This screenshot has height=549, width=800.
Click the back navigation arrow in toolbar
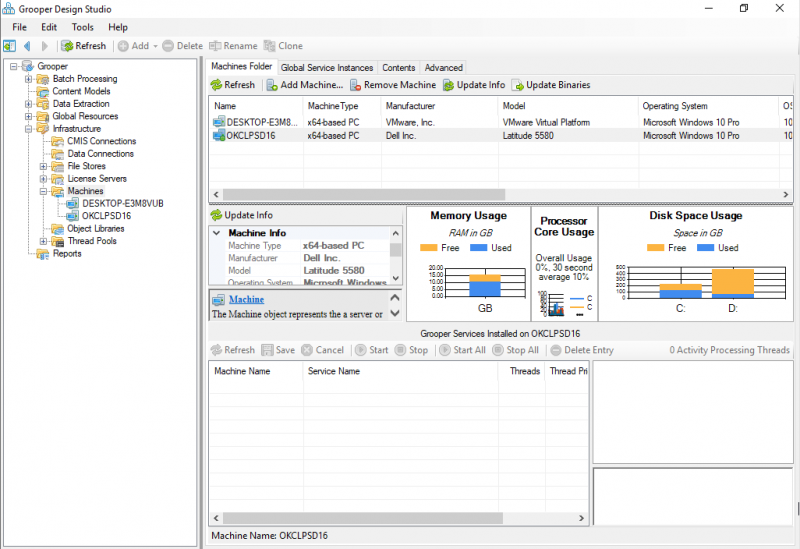(x=27, y=46)
